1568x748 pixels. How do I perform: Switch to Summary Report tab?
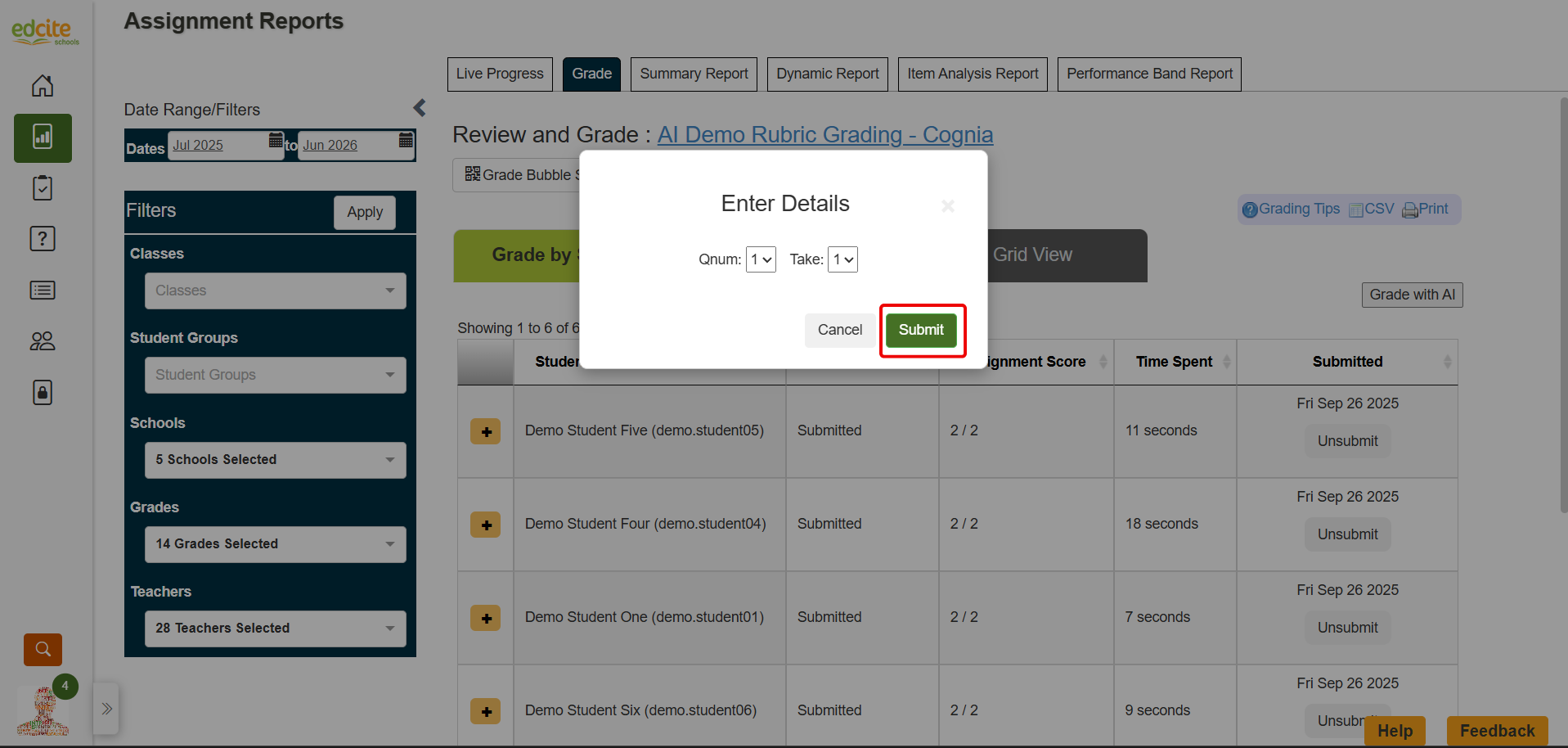pyautogui.click(x=694, y=74)
